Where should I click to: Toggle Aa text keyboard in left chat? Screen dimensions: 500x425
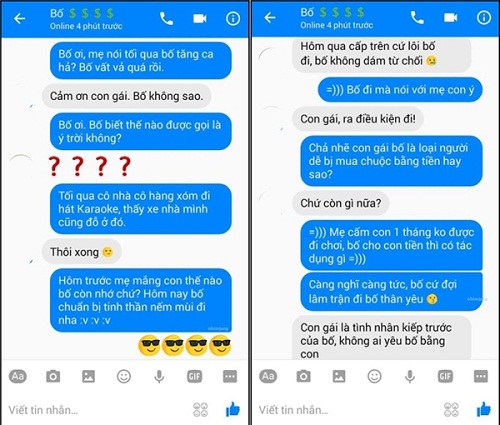[x=18, y=376]
